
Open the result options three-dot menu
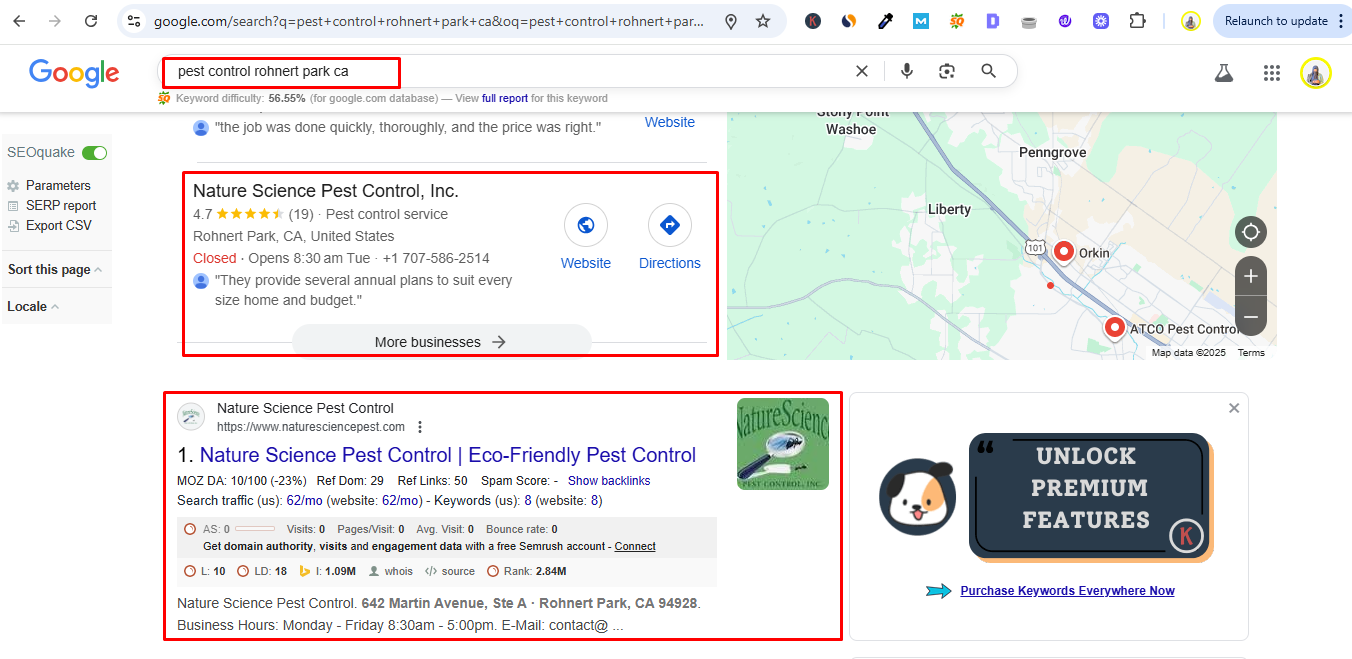(x=420, y=427)
